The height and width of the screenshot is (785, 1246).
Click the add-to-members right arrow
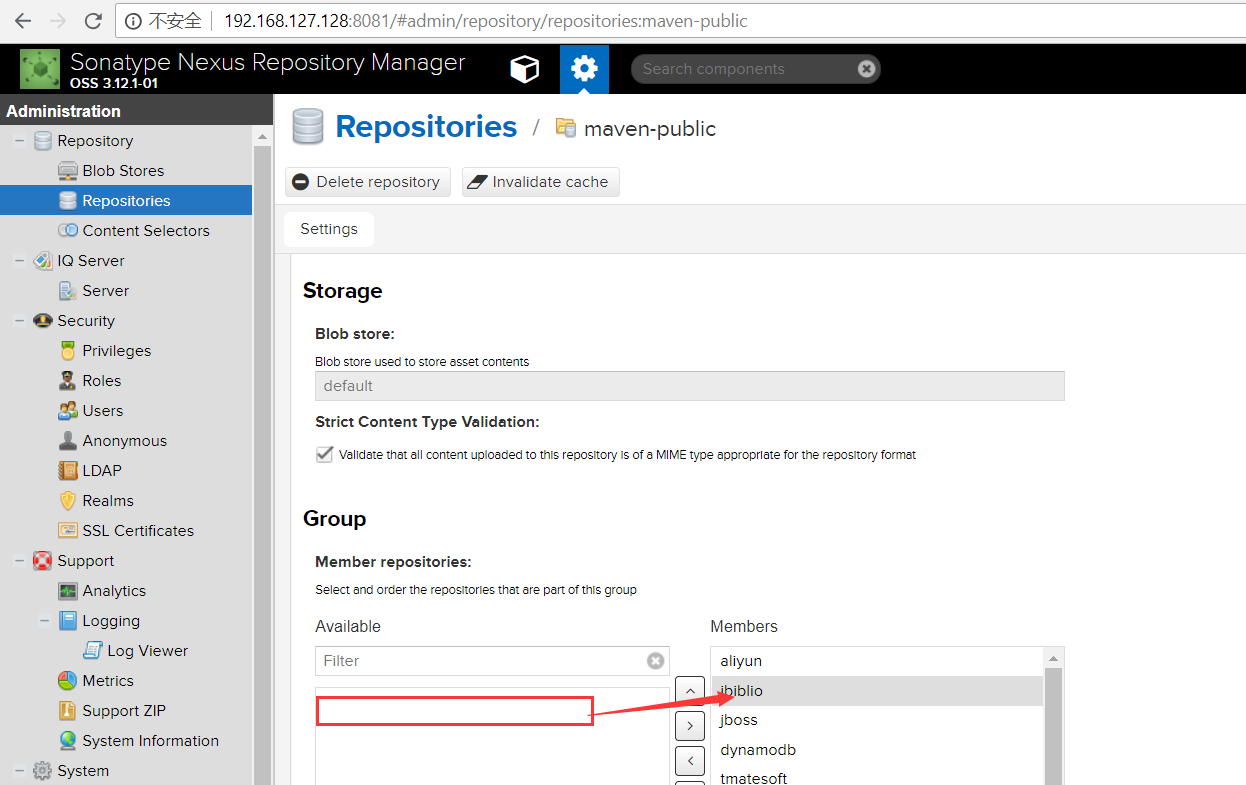click(689, 725)
